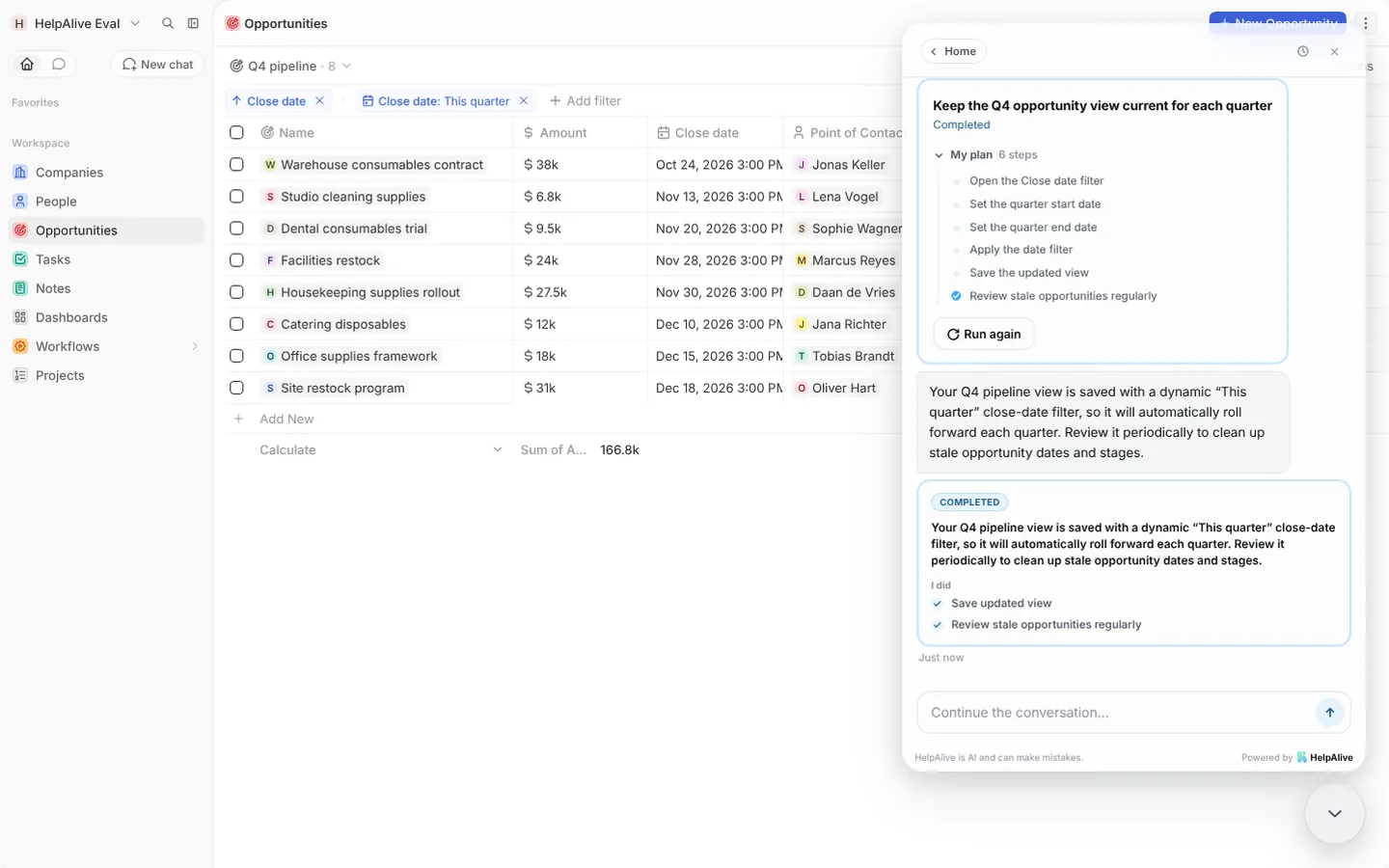Open the Amount column header
Viewport: 1389px width, 868px height.
(580, 132)
